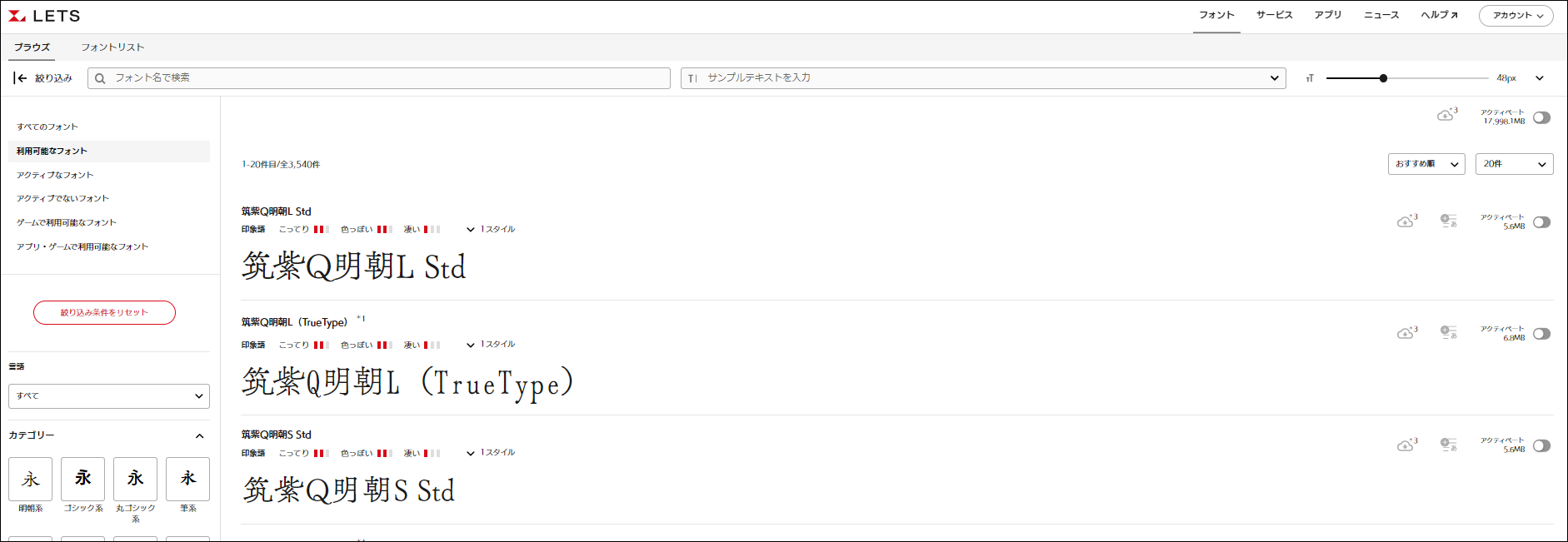Collapse the カテゴリー section
The width and height of the screenshot is (1568, 542).
click(x=199, y=435)
